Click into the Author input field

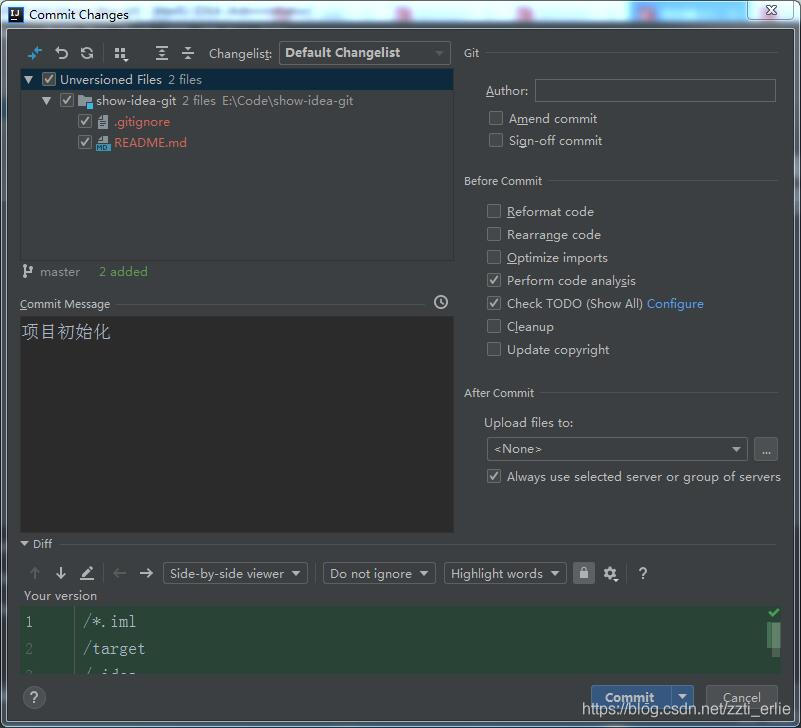[654, 90]
